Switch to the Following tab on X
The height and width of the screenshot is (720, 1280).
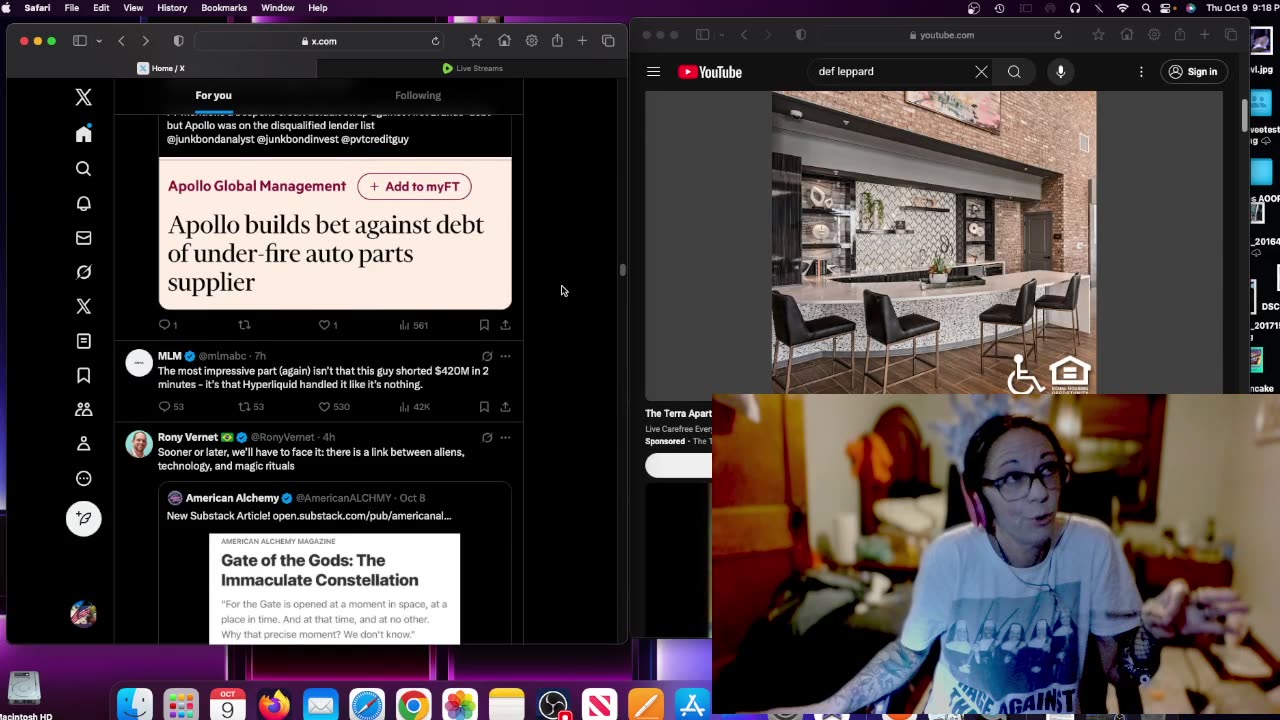click(418, 95)
